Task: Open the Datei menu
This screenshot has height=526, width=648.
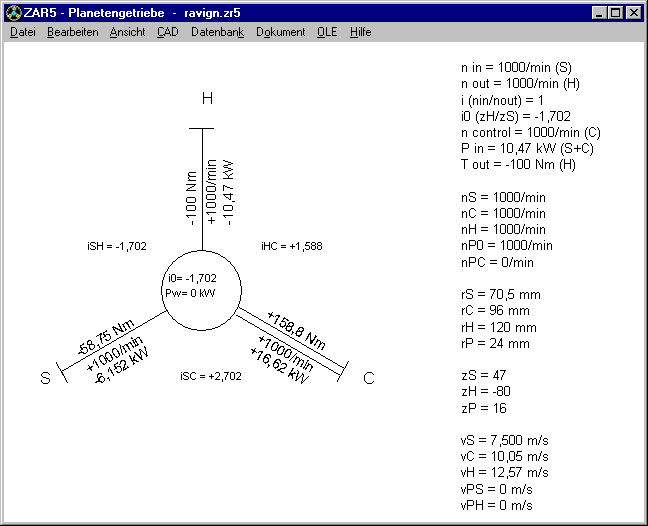Action: coord(22,32)
